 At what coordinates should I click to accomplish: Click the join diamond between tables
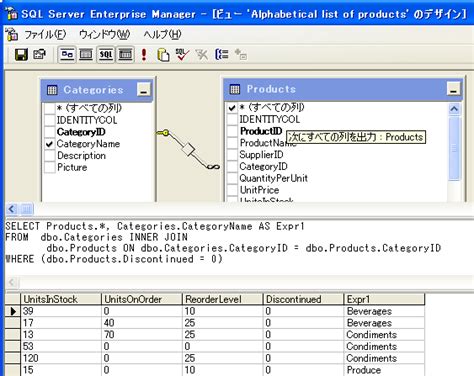(x=188, y=149)
